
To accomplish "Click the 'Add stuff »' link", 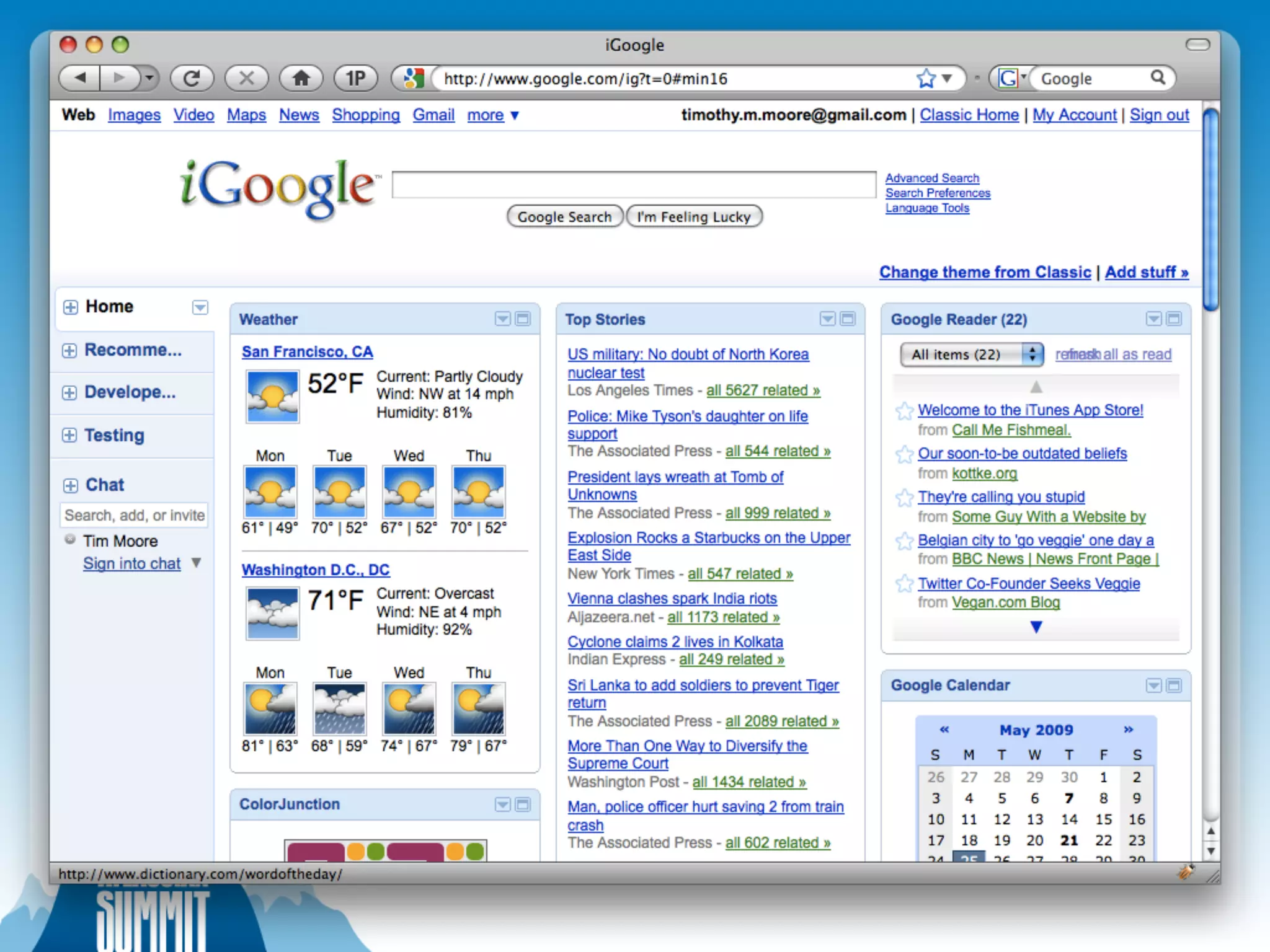I will (1147, 272).
